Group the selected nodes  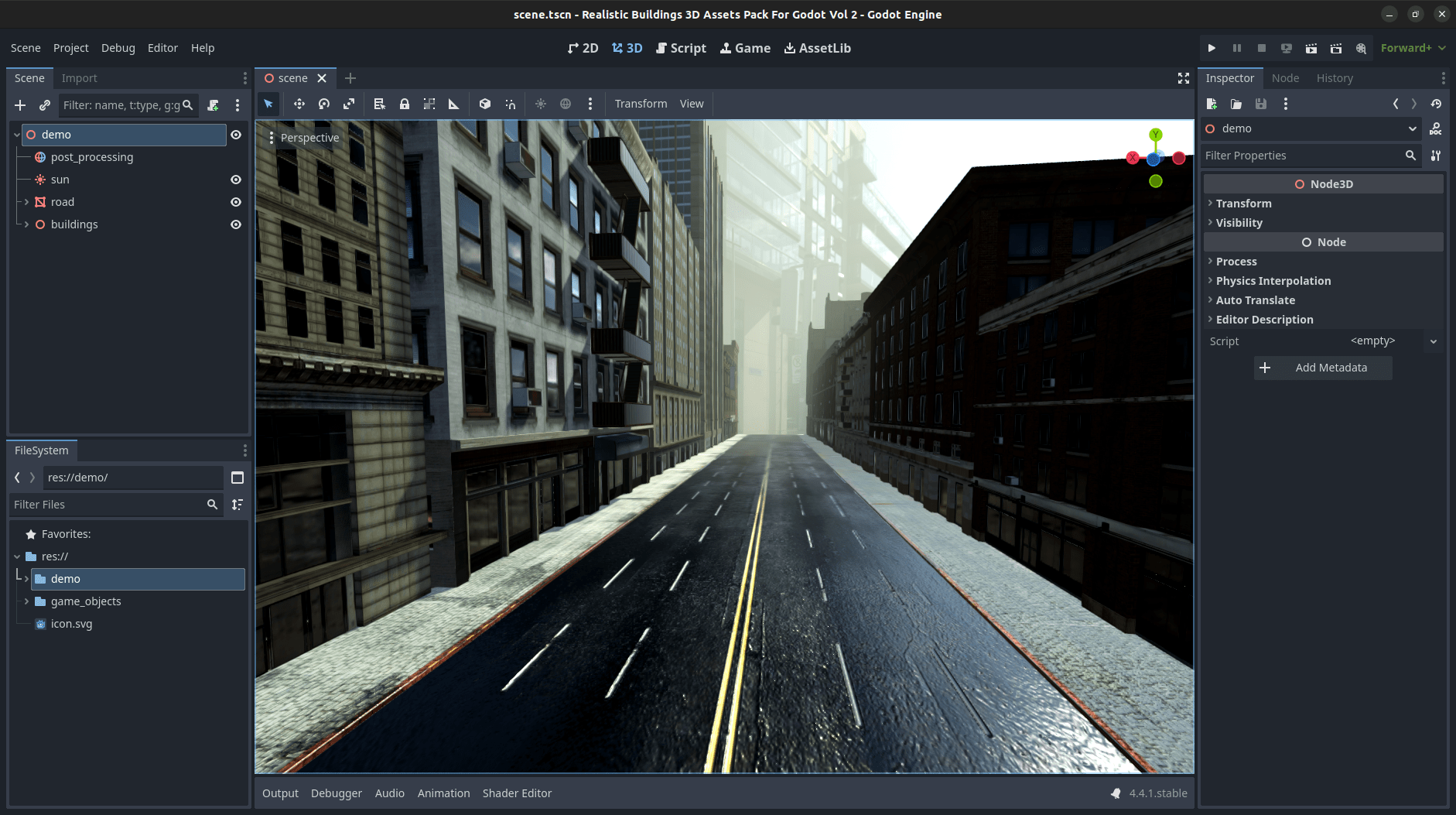tap(429, 104)
